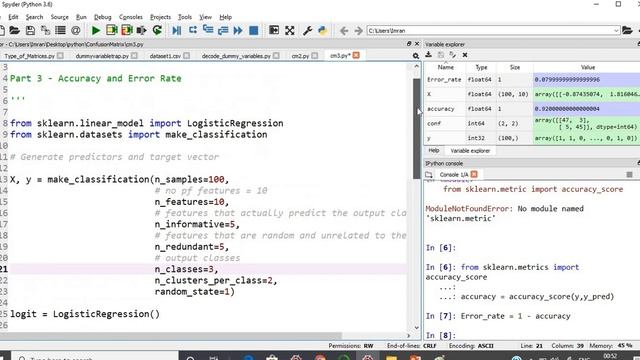Screen dimensions: 640x360
Task: Remove all variables in Variable explorer
Action: 465,55
